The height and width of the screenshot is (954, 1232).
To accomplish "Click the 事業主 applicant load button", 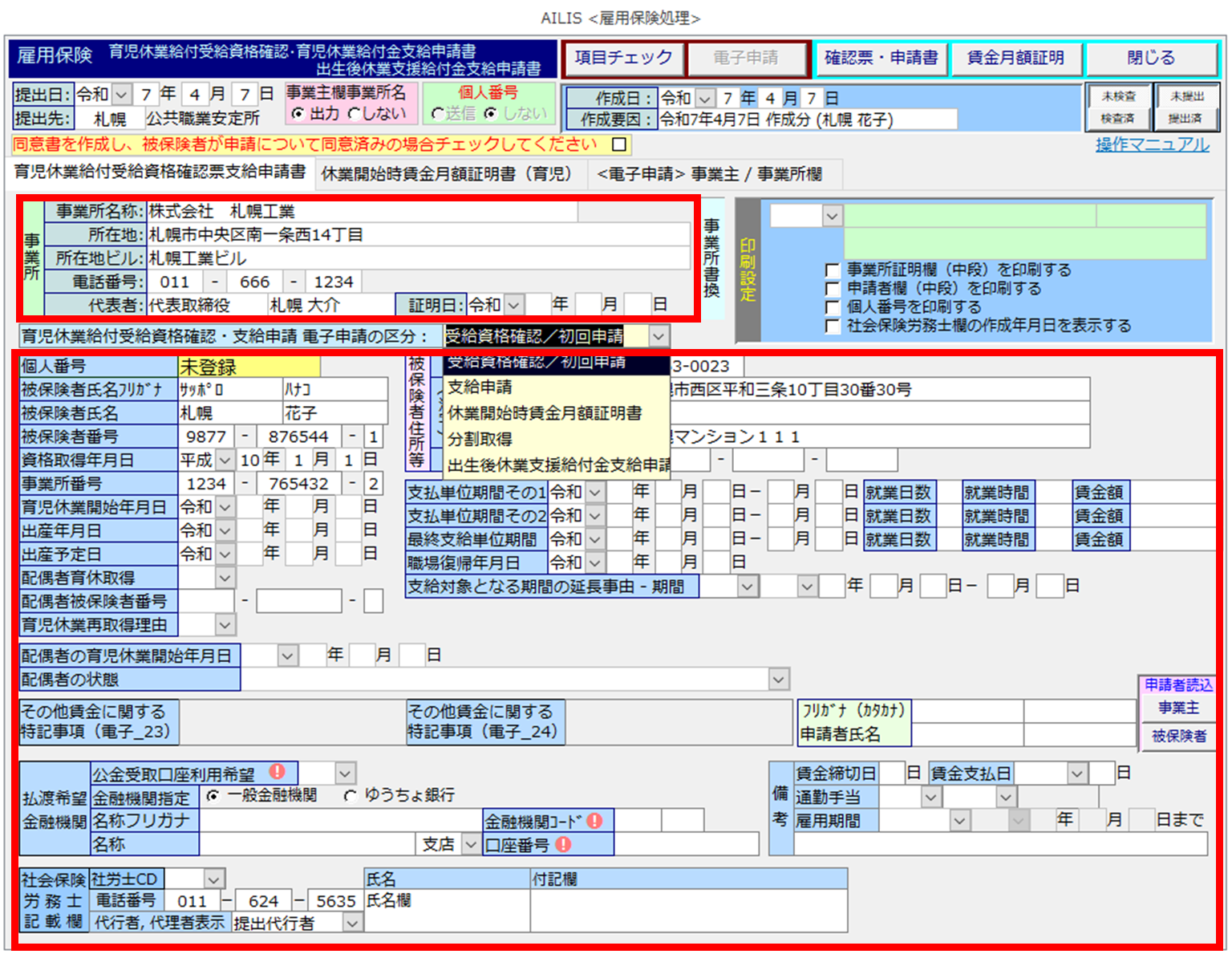I will [x=1177, y=708].
